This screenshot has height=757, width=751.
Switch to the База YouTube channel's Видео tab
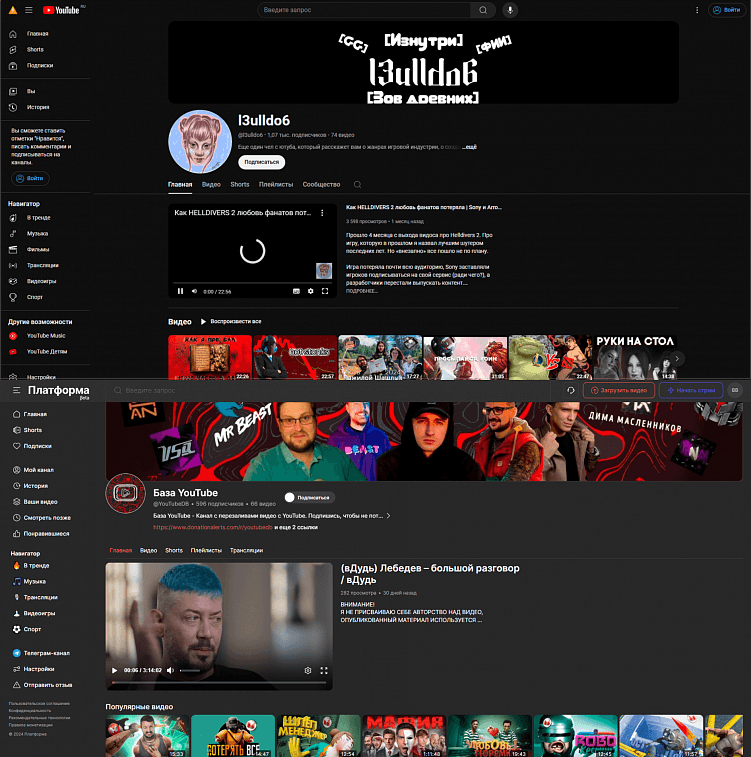[149, 550]
